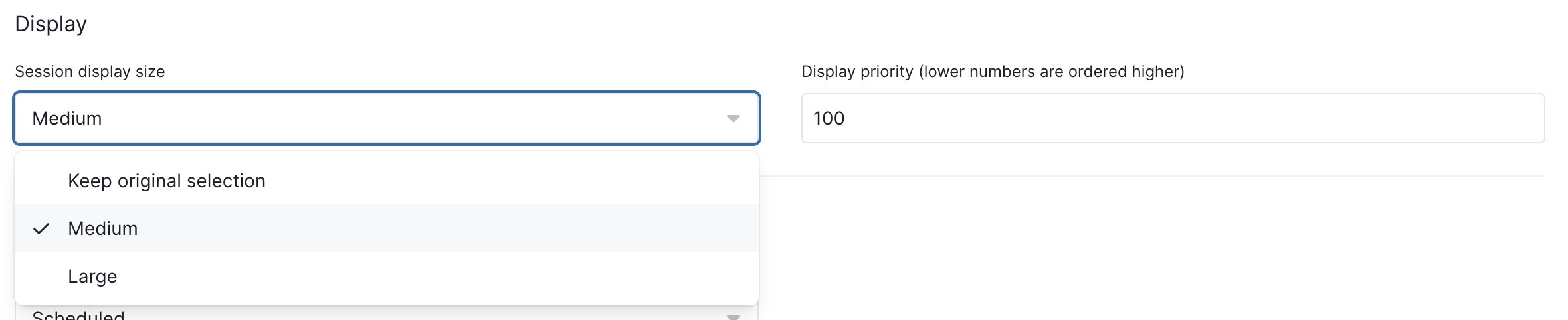Viewport: 1568px width, 320px height.
Task: Click the lower numbers are ordered higher hint
Action: click(1052, 72)
